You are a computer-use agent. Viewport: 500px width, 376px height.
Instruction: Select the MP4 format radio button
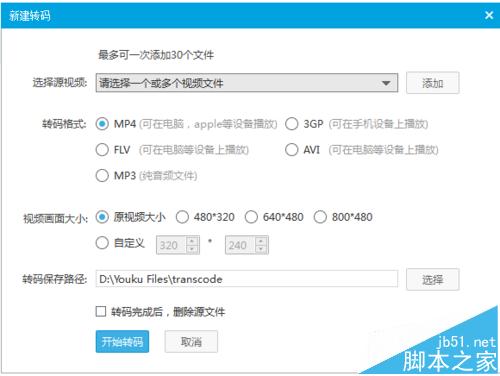click(102, 124)
